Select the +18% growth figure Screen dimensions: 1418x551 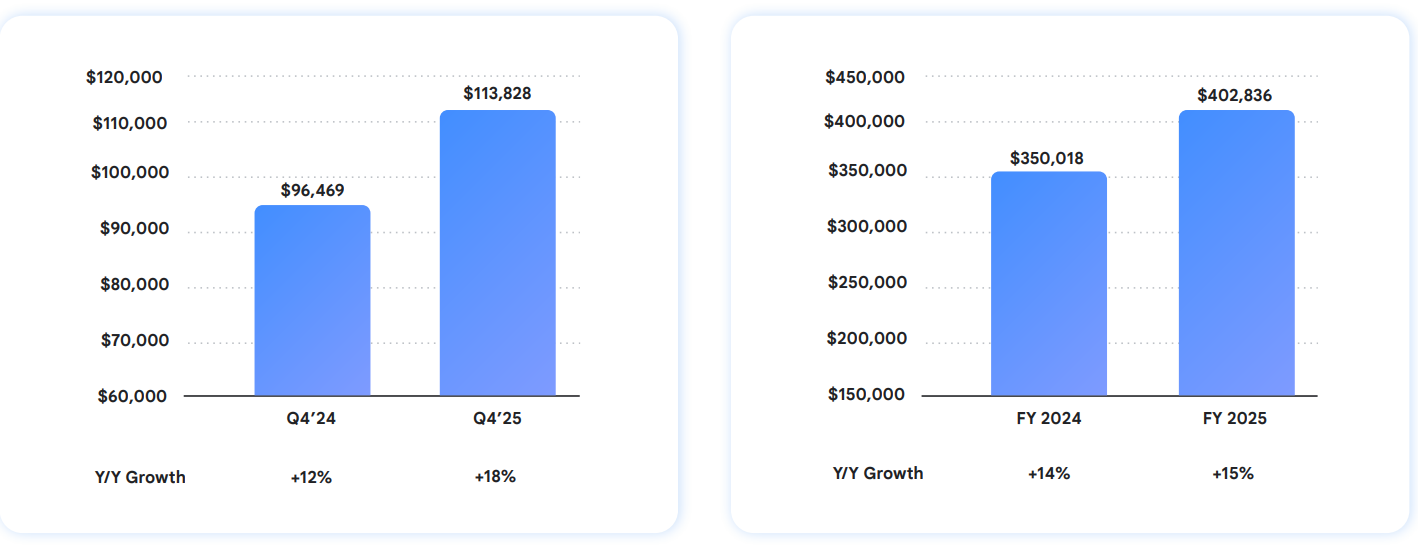495,477
